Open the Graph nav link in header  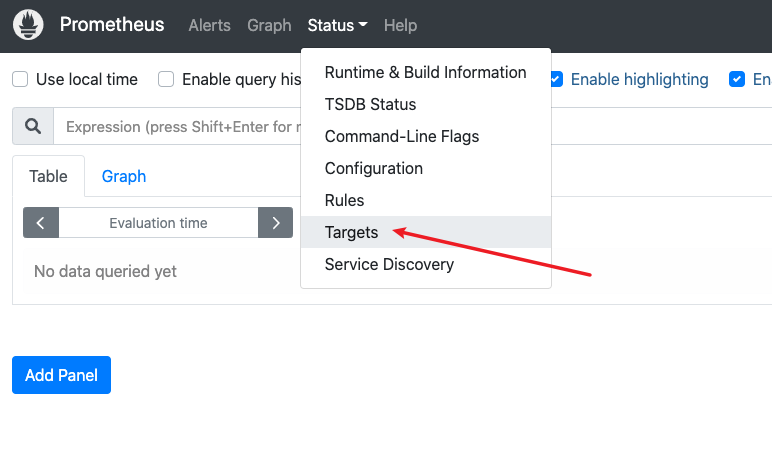[x=269, y=25]
